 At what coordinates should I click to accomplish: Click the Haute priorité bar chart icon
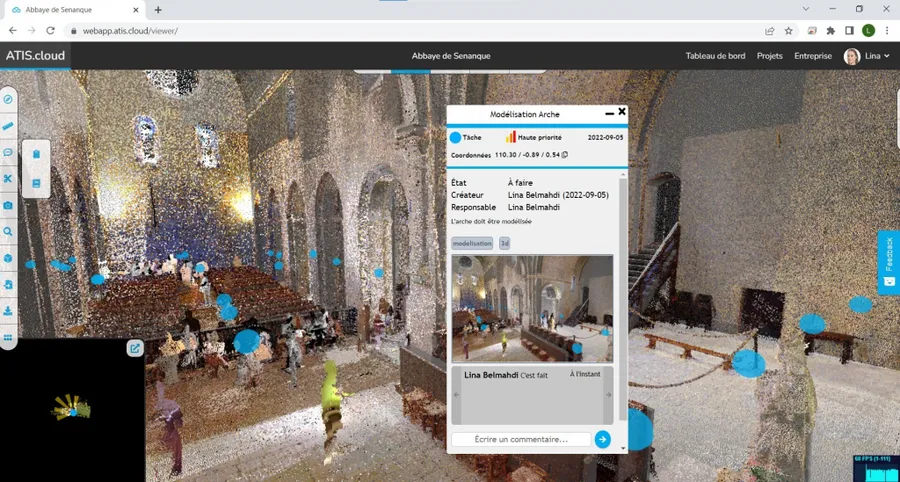click(511, 137)
